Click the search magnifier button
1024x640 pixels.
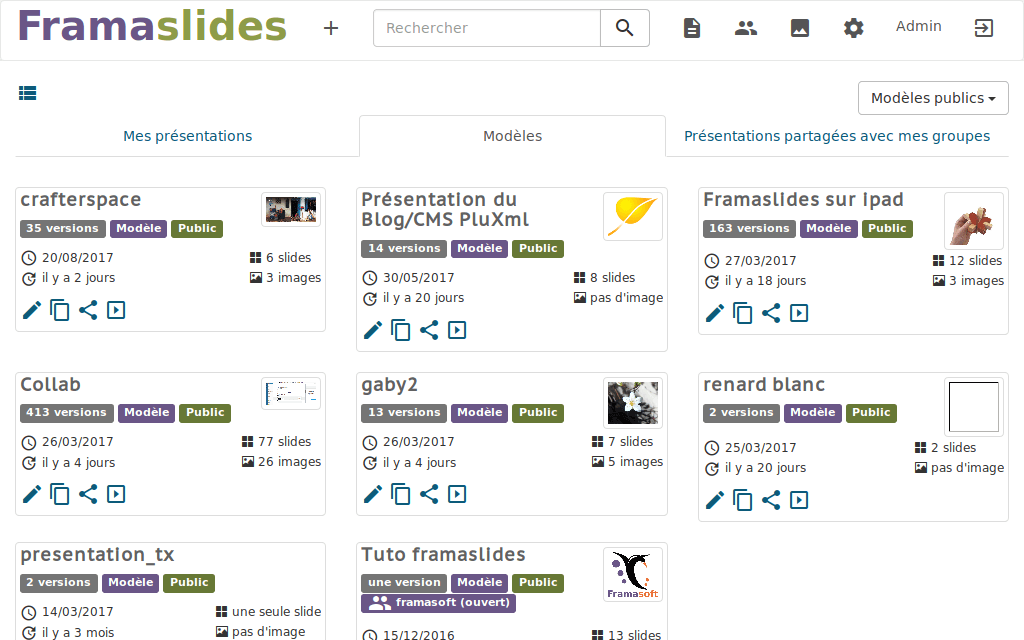click(625, 28)
